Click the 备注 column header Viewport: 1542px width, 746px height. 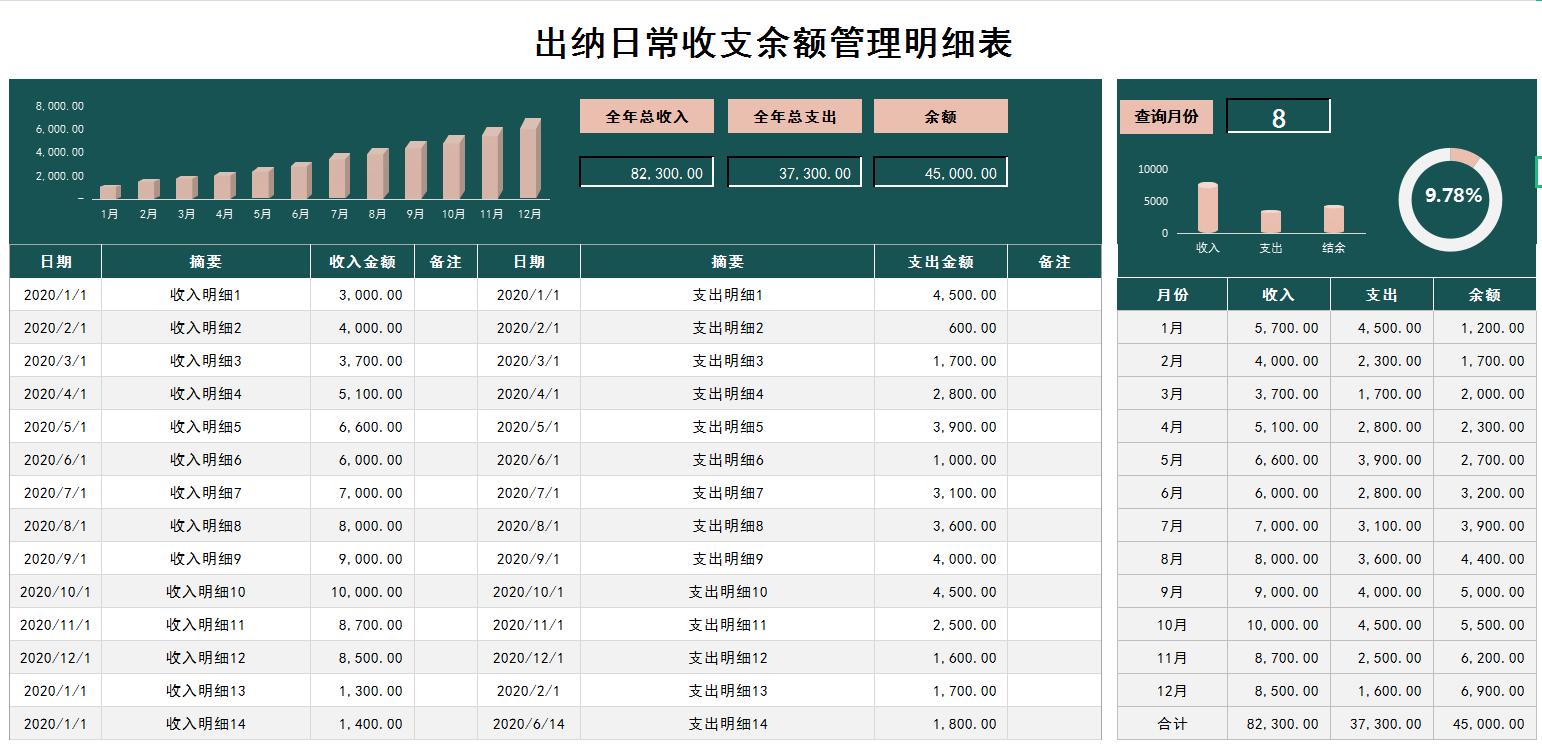click(x=446, y=261)
